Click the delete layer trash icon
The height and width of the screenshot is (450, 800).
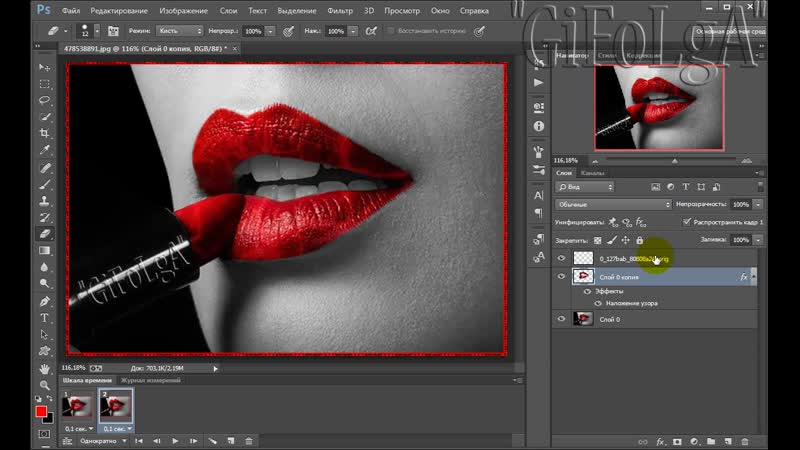[x=745, y=441]
